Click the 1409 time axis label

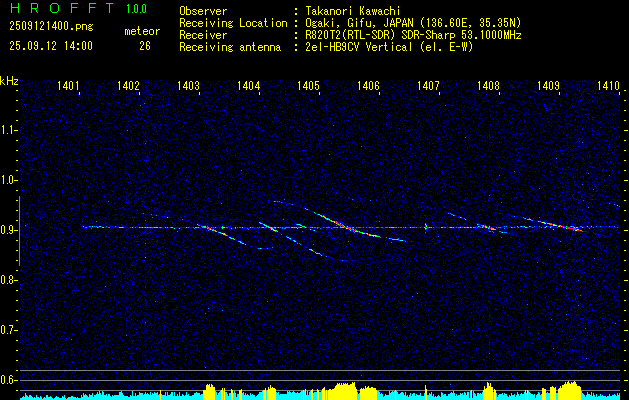548,85
